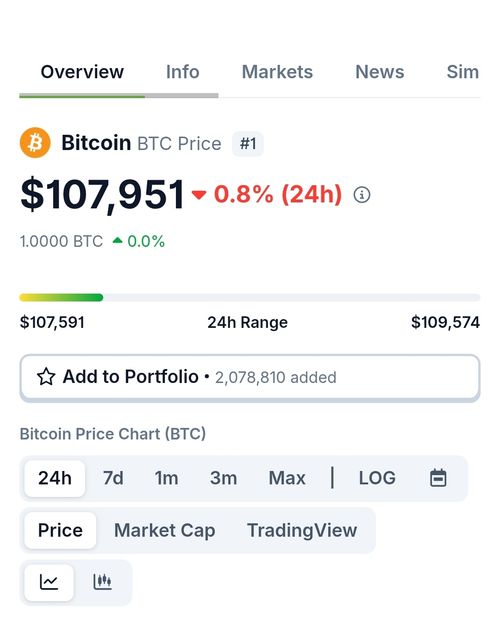Image resolution: width=500 pixels, height=640 pixels.
Task: Open the Info tab
Action: [182, 72]
